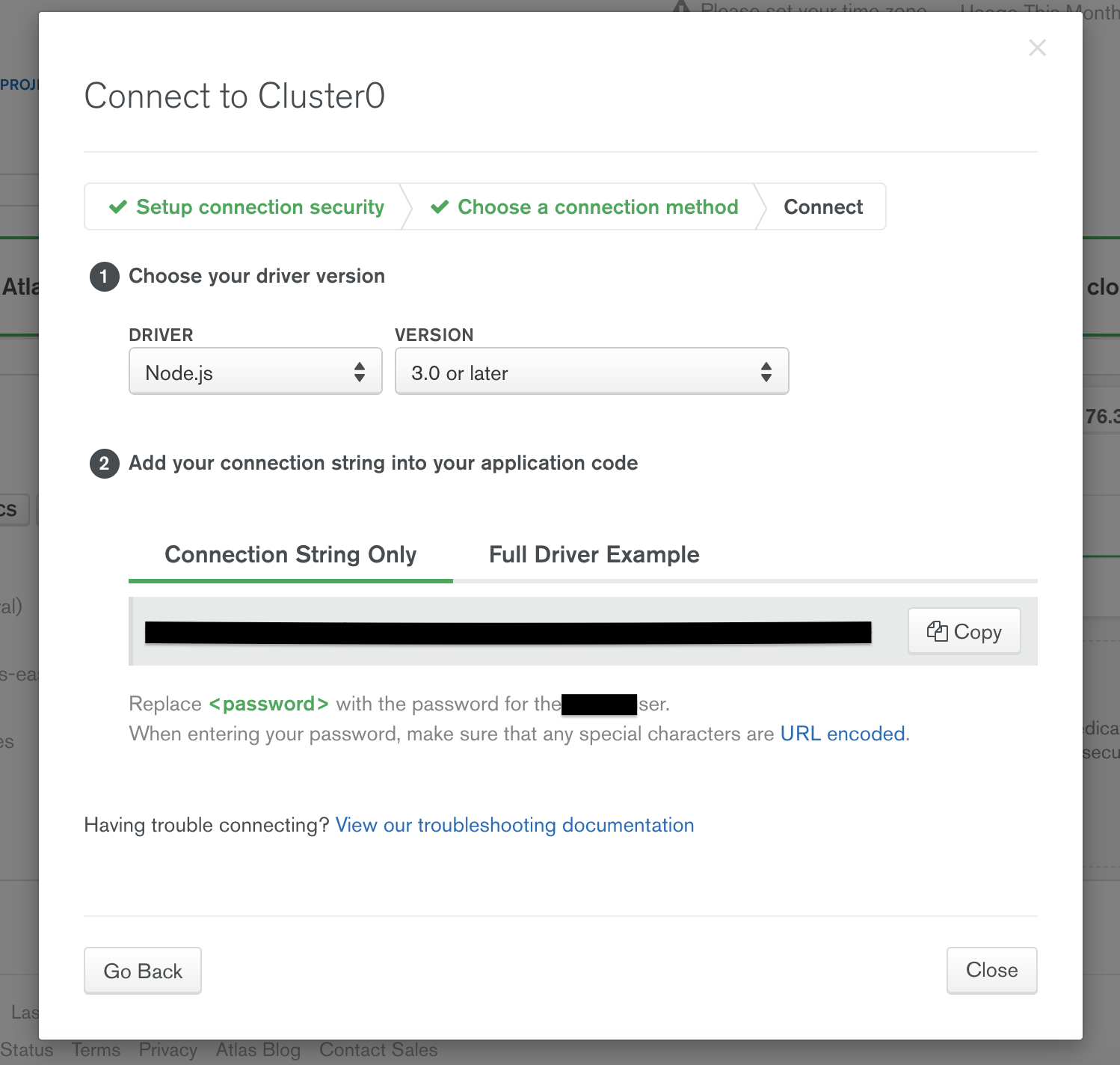Switch to the Full Driver Example tab
The image size is (1120, 1065).
tap(594, 555)
